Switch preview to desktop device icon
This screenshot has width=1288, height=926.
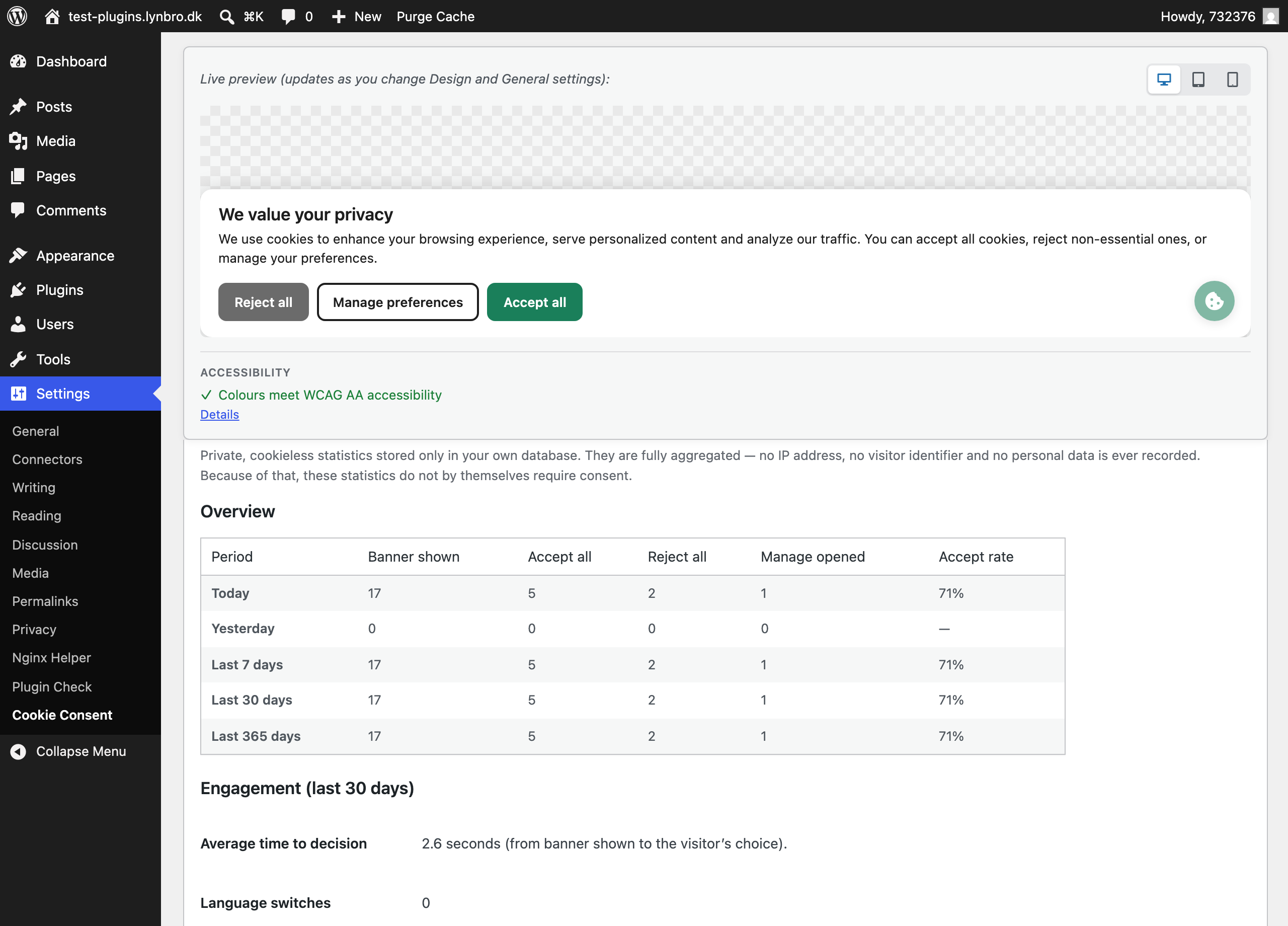[1164, 80]
